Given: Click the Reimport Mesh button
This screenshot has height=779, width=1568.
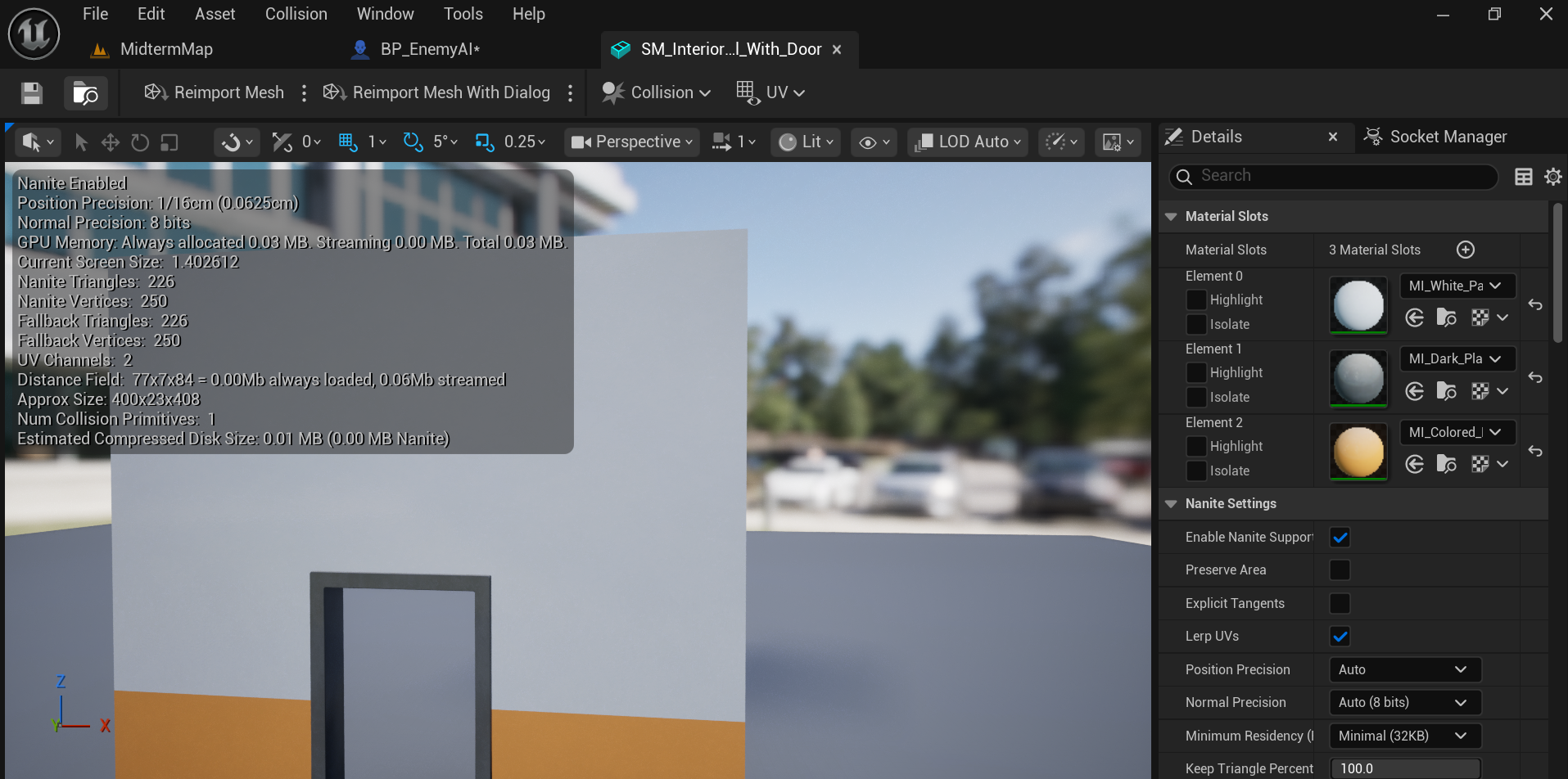Looking at the screenshot, I should tap(215, 93).
